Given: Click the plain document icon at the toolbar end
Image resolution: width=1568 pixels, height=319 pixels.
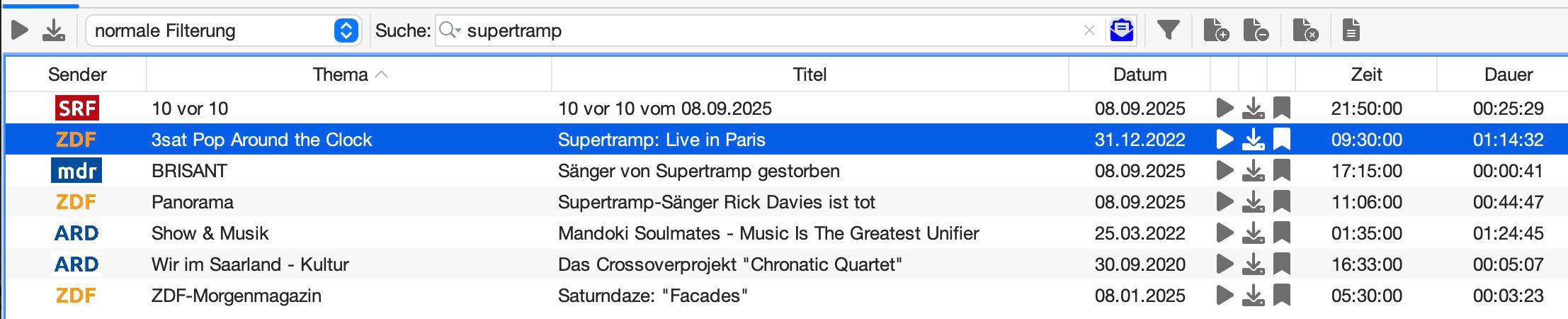Looking at the screenshot, I should (1351, 30).
